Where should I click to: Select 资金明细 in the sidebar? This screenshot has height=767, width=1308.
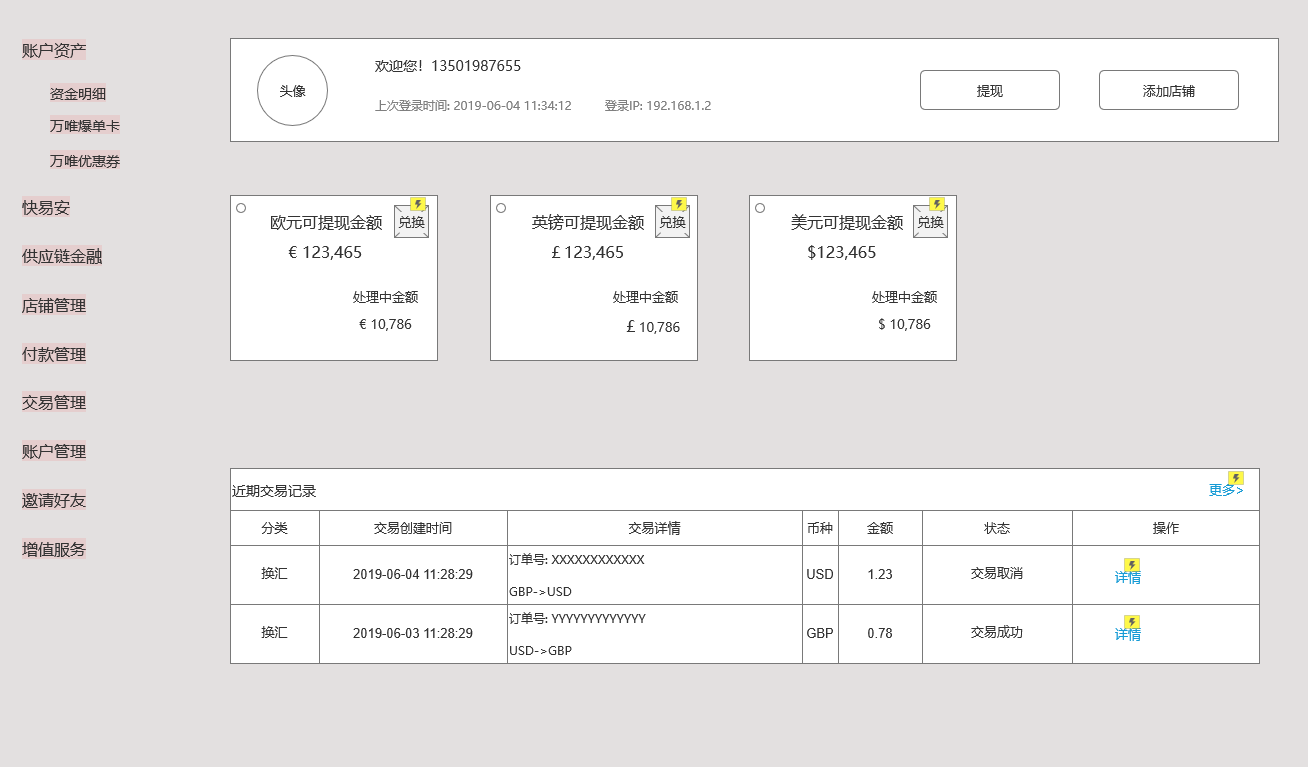(x=78, y=94)
